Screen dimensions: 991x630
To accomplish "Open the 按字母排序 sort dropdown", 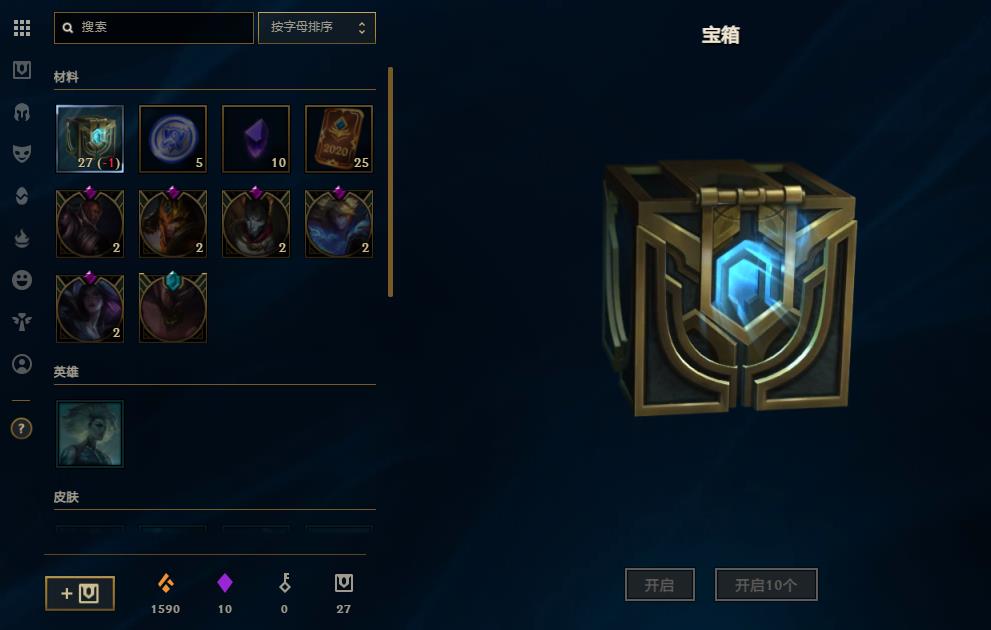I will (x=317, y=28).
